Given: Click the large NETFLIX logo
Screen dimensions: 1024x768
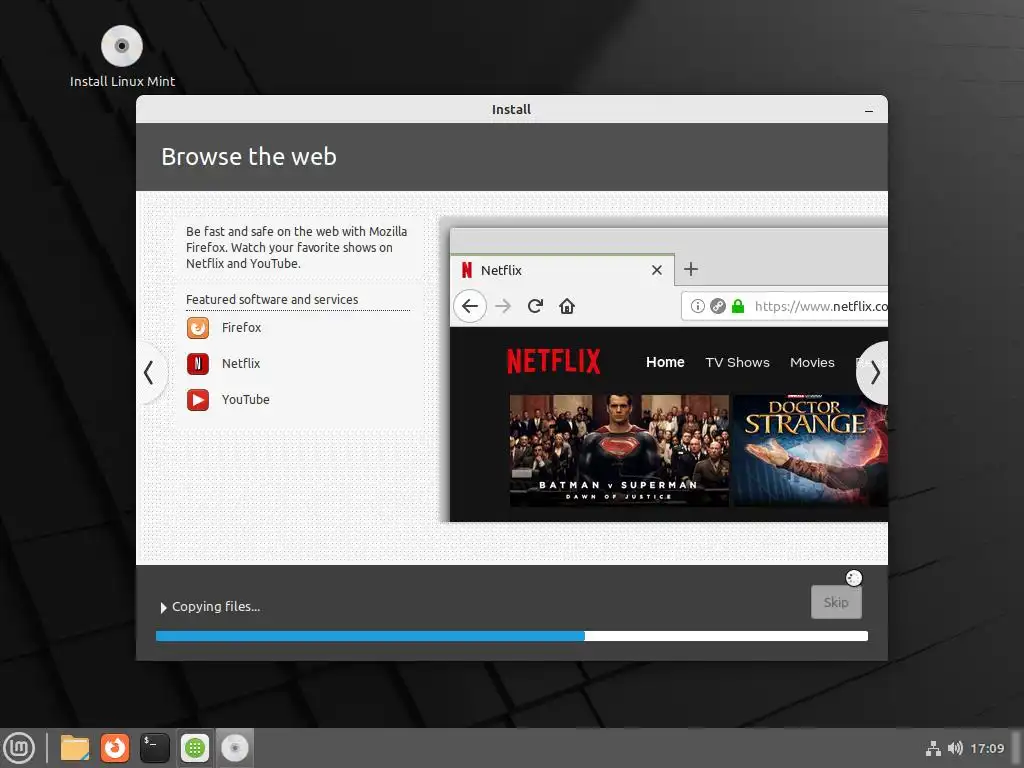Looking at the screenshot, I should pyautogui.click(x=554, y=361).
